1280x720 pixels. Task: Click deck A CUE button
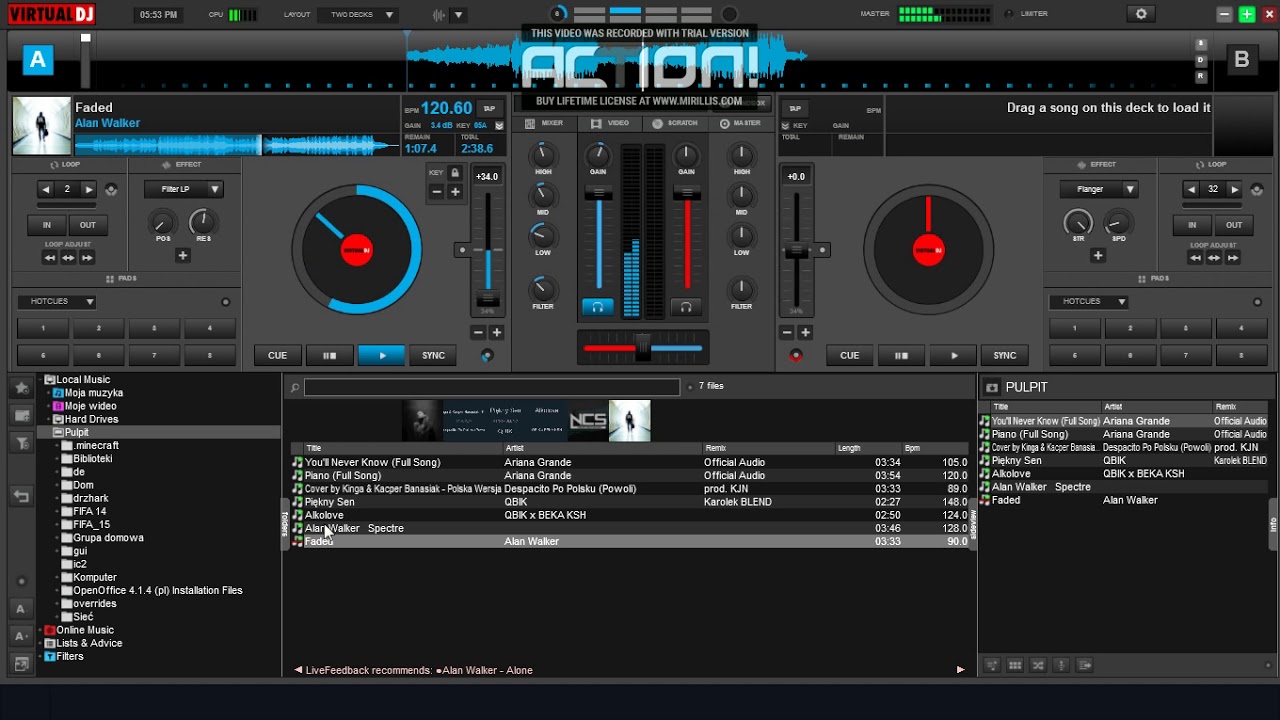point(277,355)
